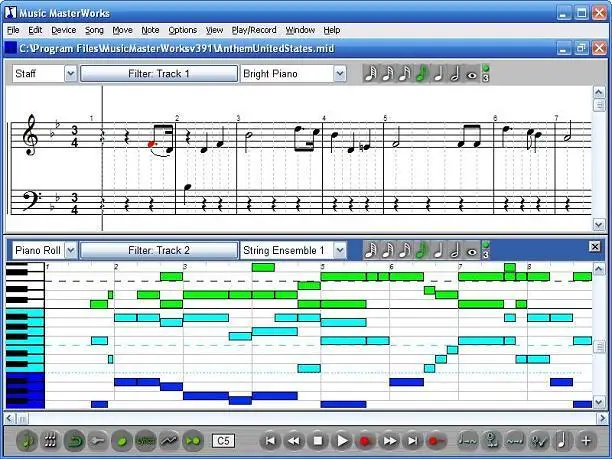Open the Song menu
612x459 pixels.
pyautogui.click(x=94, y=30)
